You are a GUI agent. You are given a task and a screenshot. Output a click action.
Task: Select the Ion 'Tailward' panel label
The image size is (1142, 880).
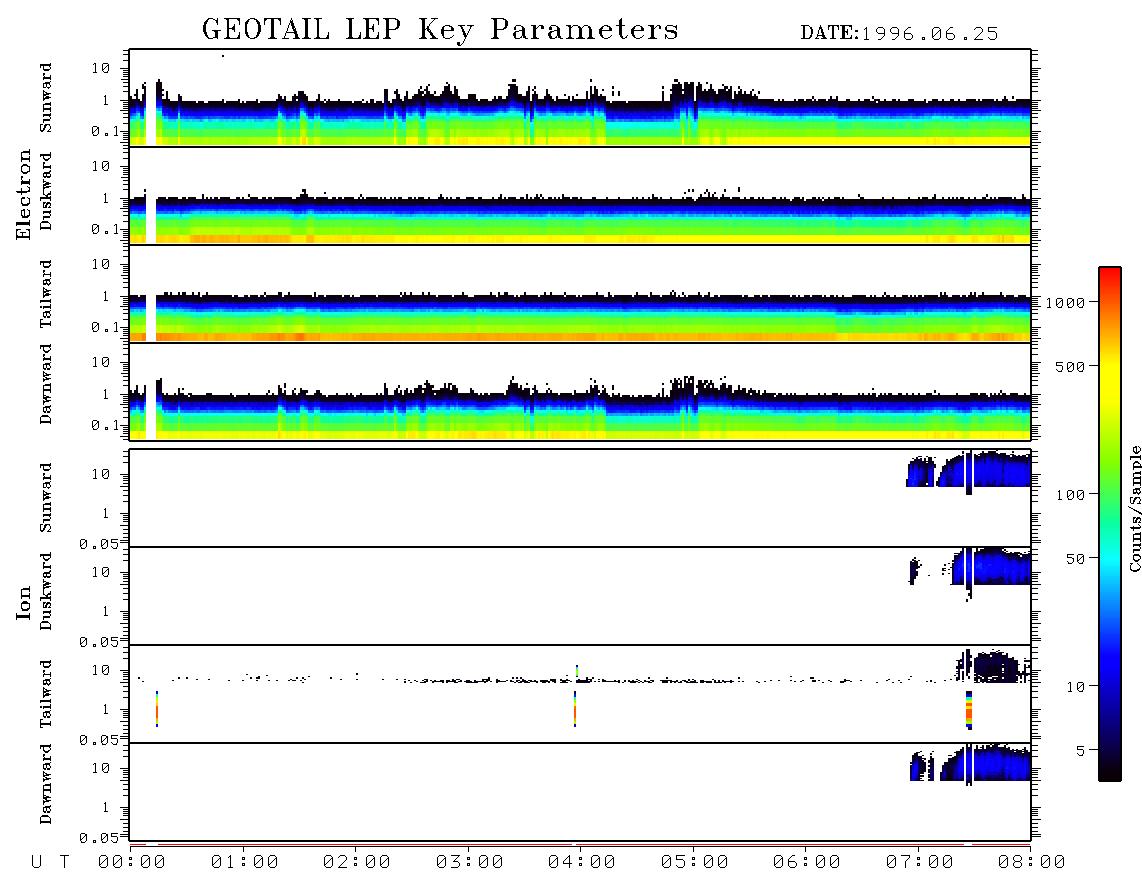46,694
